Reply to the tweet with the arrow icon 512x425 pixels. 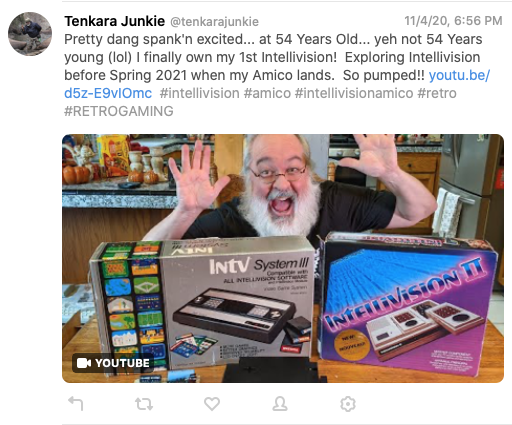point(76,404)
